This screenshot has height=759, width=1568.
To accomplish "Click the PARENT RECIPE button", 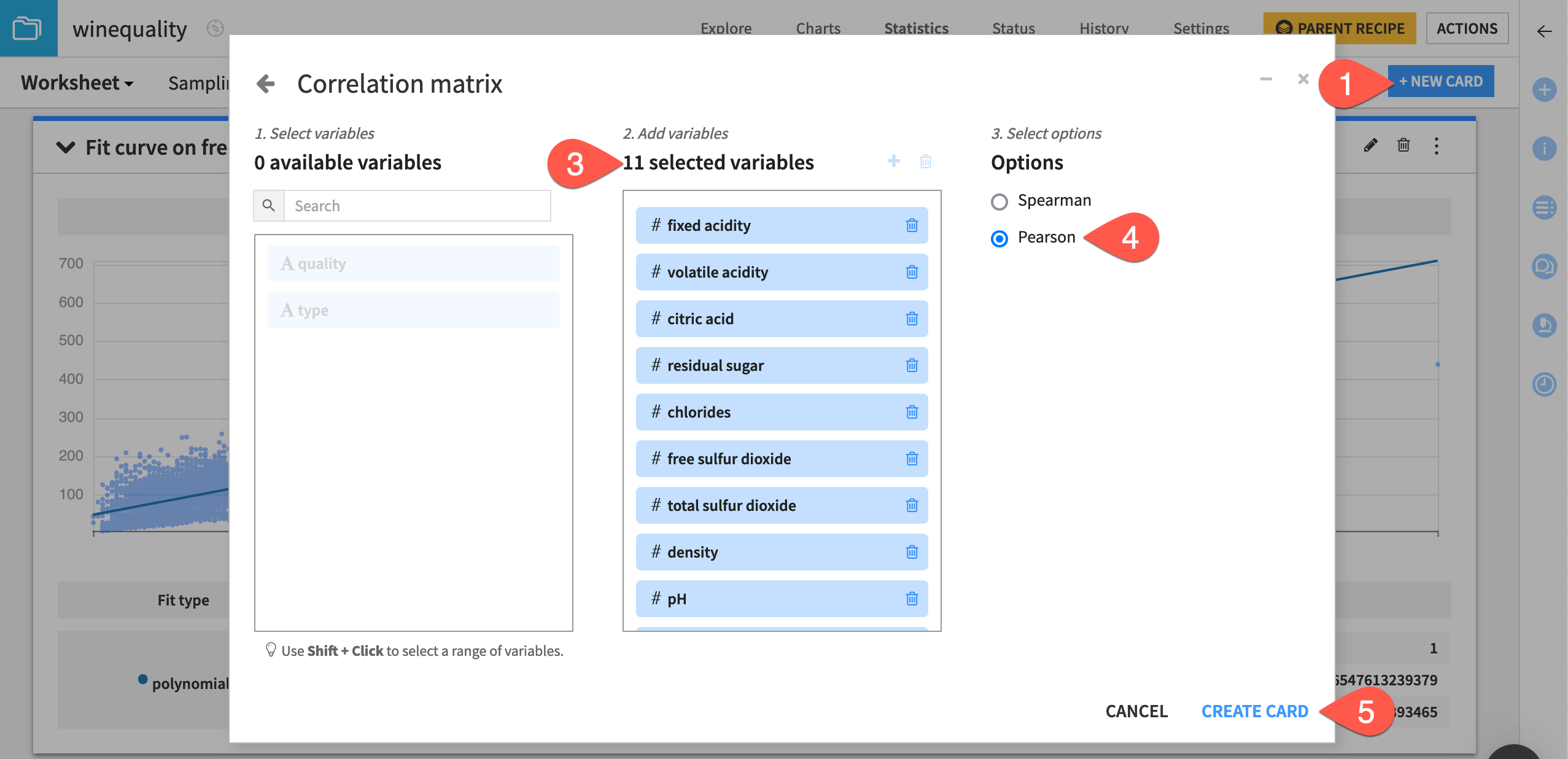I will (x=1339, y=28).
